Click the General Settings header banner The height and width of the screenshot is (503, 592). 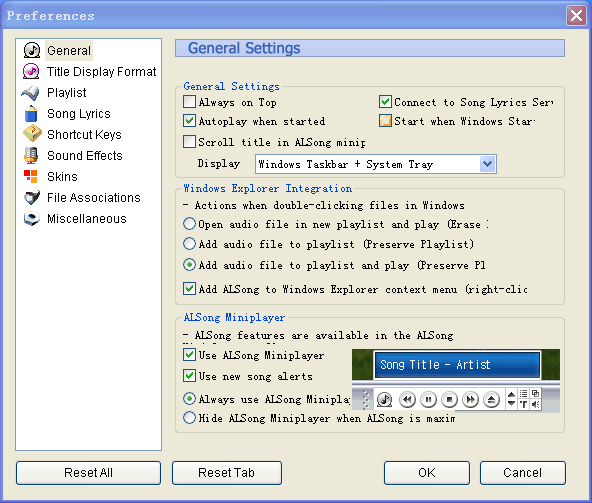click(370, 48)
